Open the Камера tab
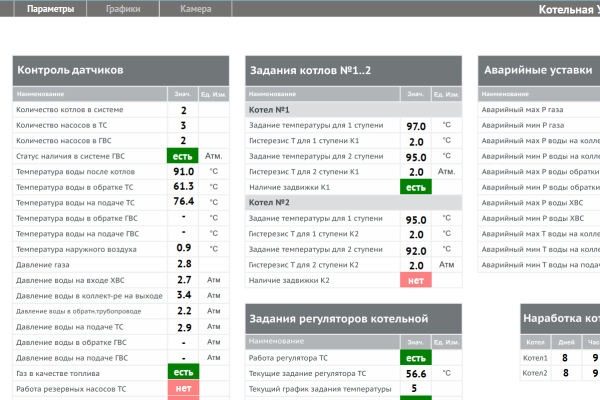This screenshot has height=400, width=600. tap(195, 8)
